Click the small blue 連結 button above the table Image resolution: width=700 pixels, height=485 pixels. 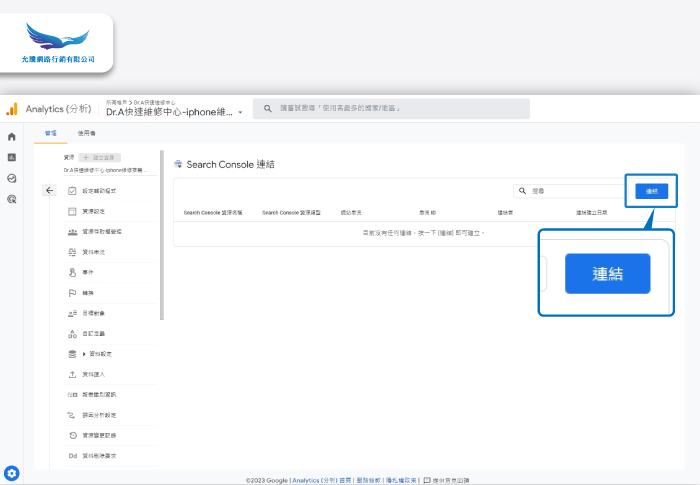pos(651,190)
